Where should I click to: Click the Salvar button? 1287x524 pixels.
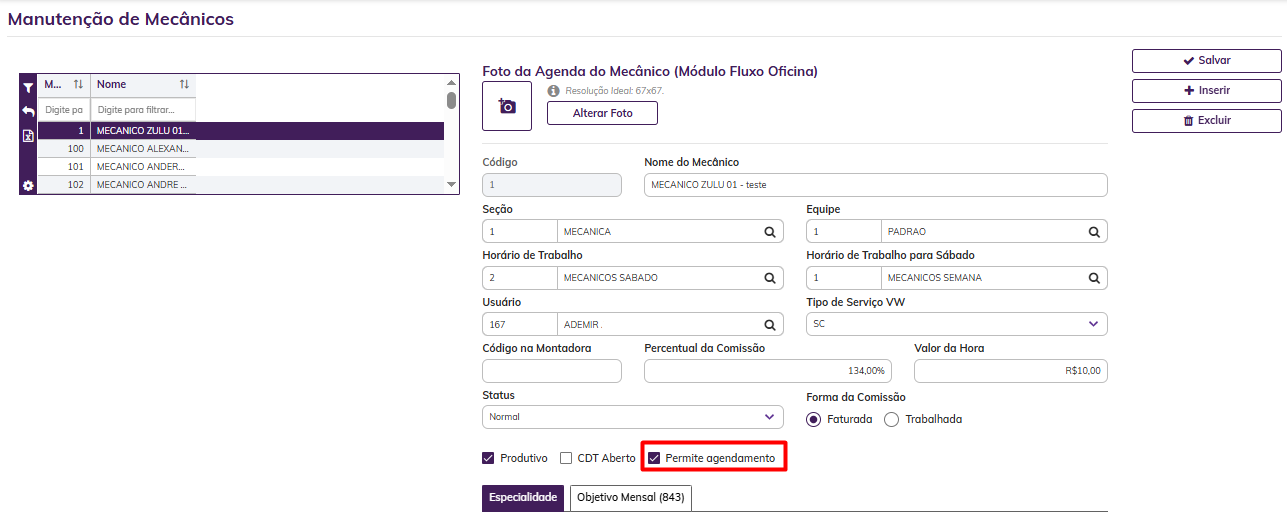tap(1206, 61)
